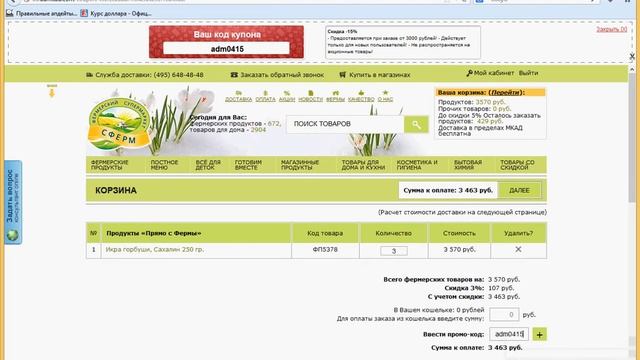Click the Количество column header
This screenshot has width=640, height=360.
pos(393,233)
